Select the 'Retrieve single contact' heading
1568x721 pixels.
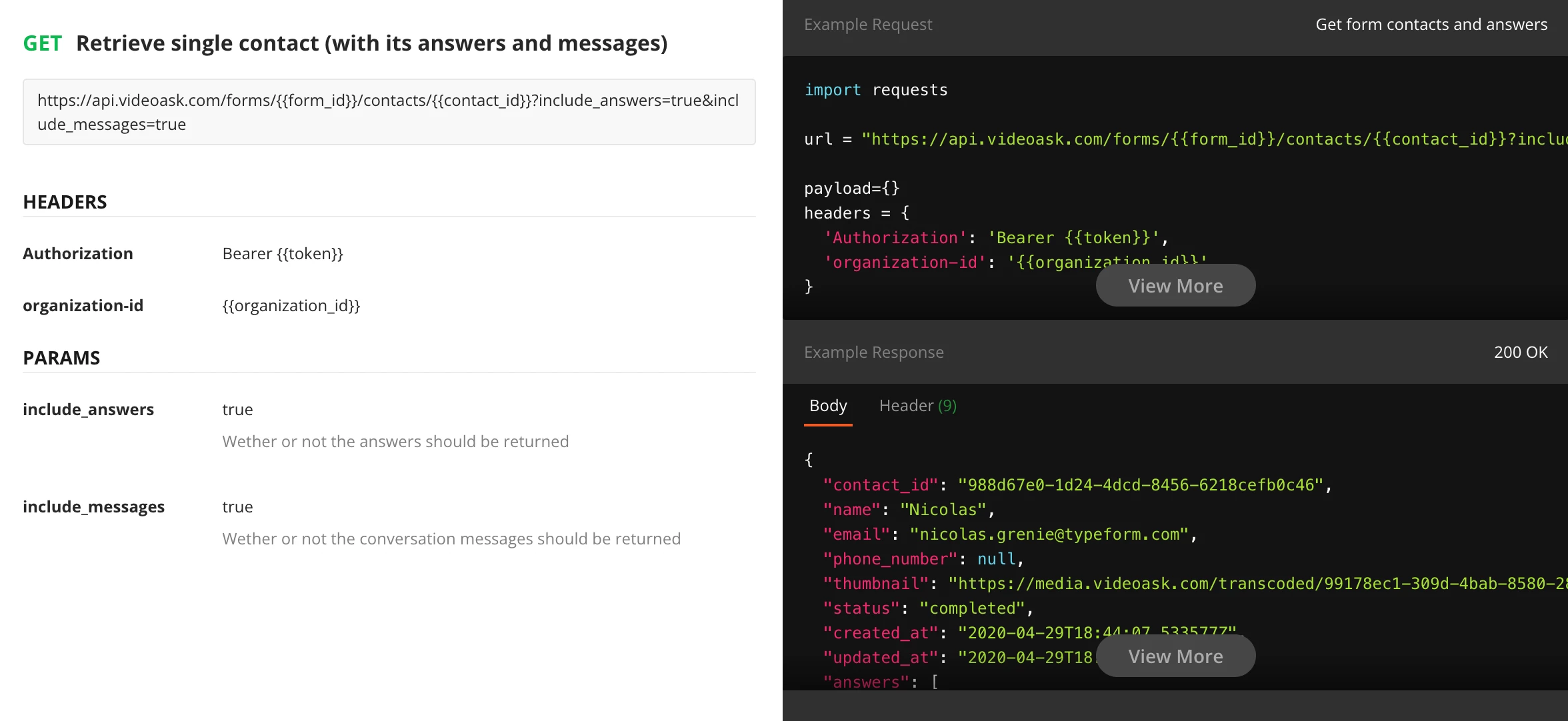pos(372,43)
